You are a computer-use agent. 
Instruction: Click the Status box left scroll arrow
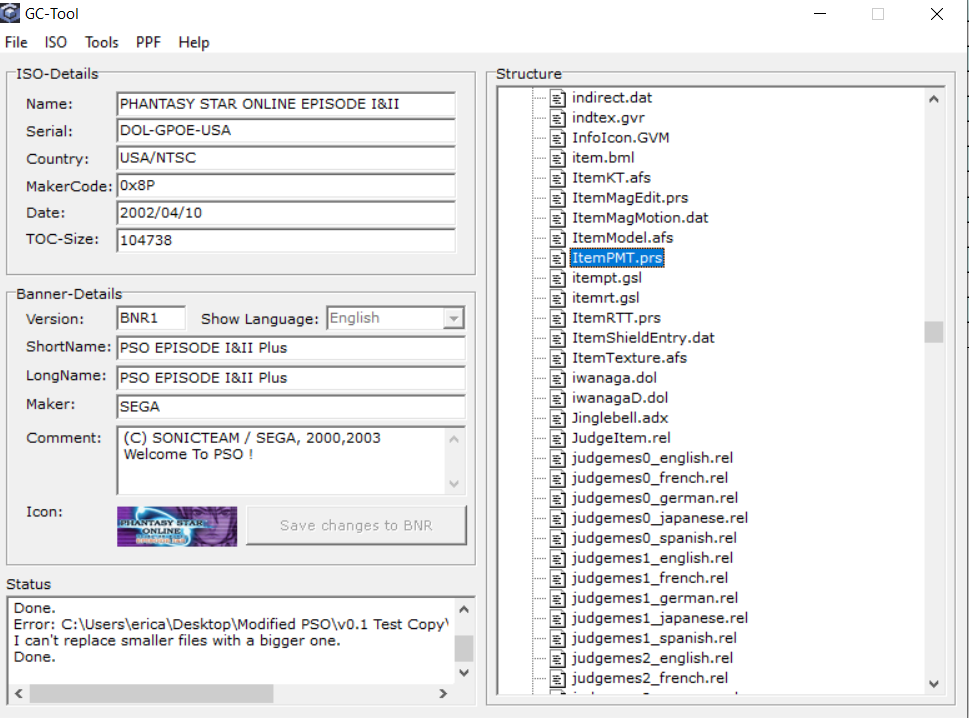tap(19, 693)
